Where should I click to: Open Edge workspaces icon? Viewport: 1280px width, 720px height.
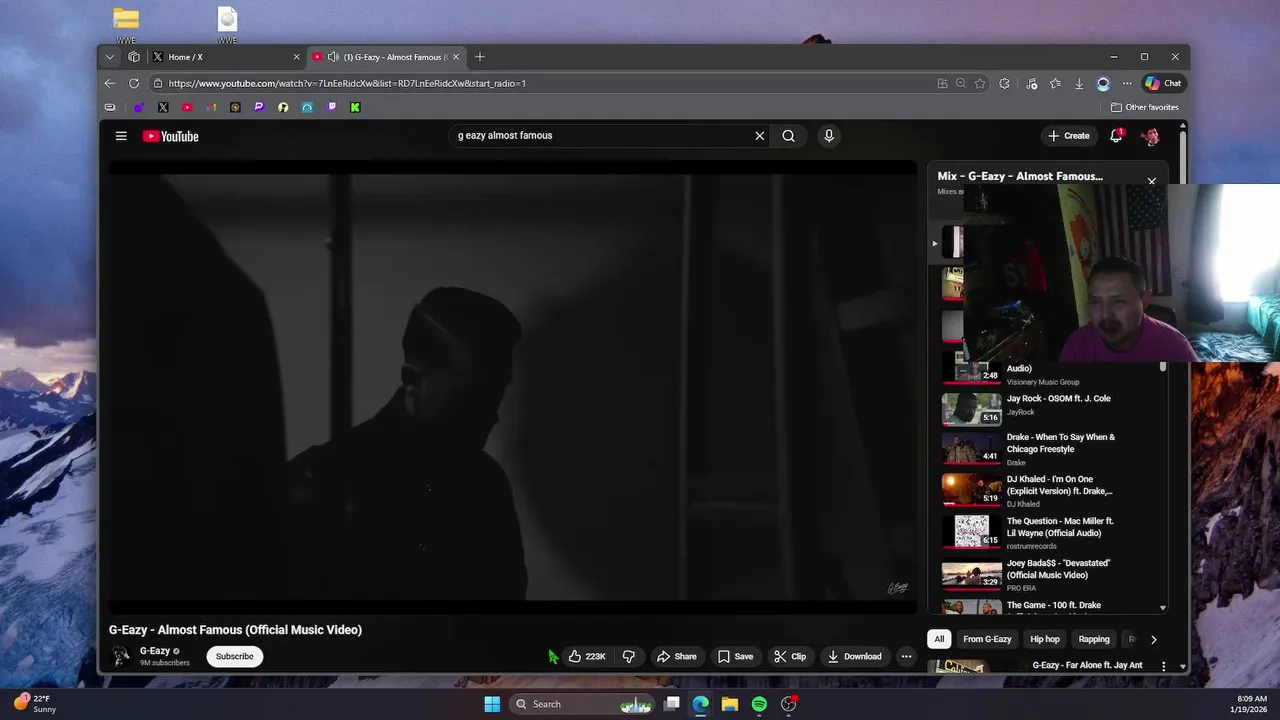[134, 57]
